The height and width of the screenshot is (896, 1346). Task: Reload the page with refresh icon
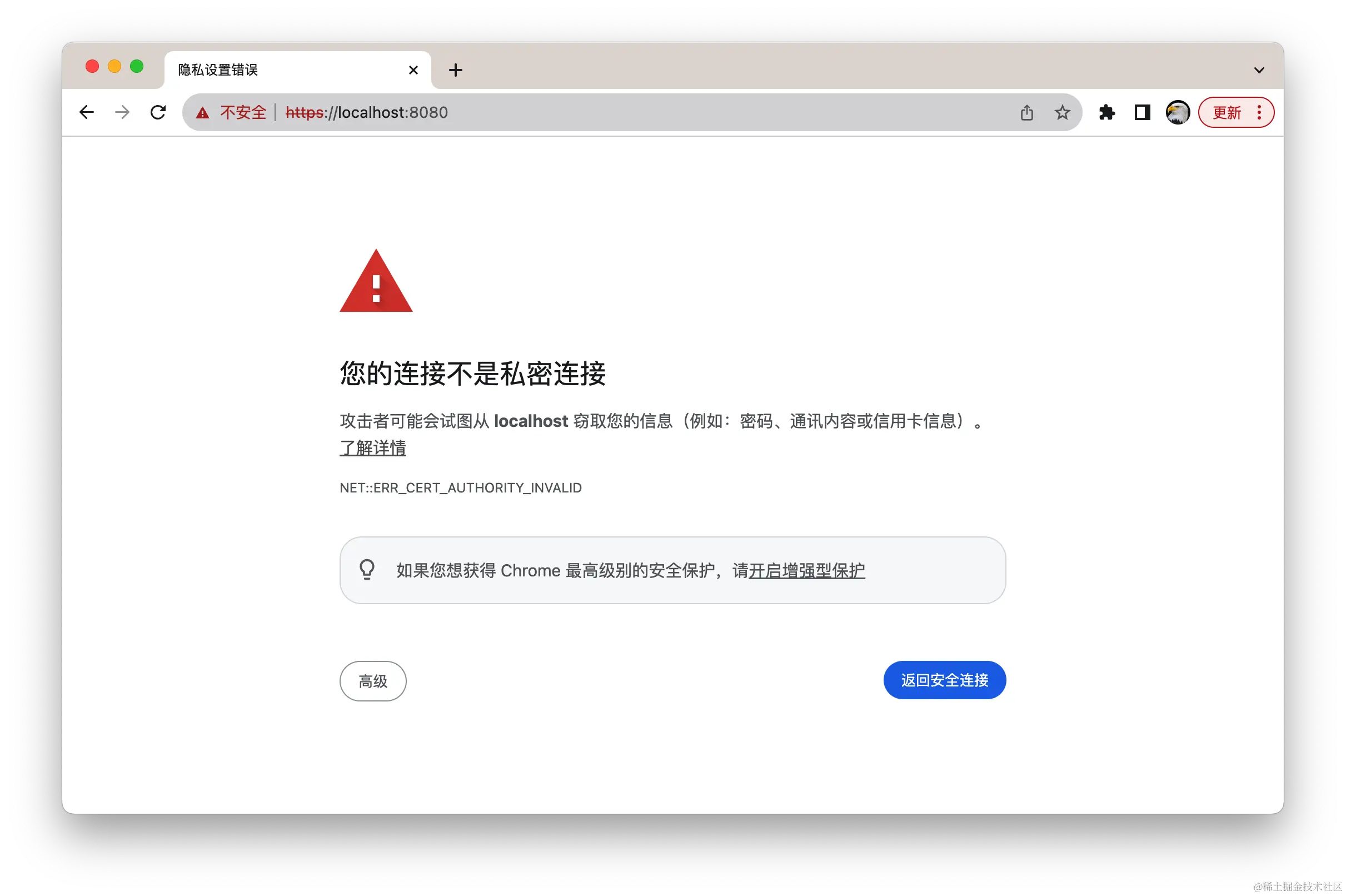coord(158,112)
